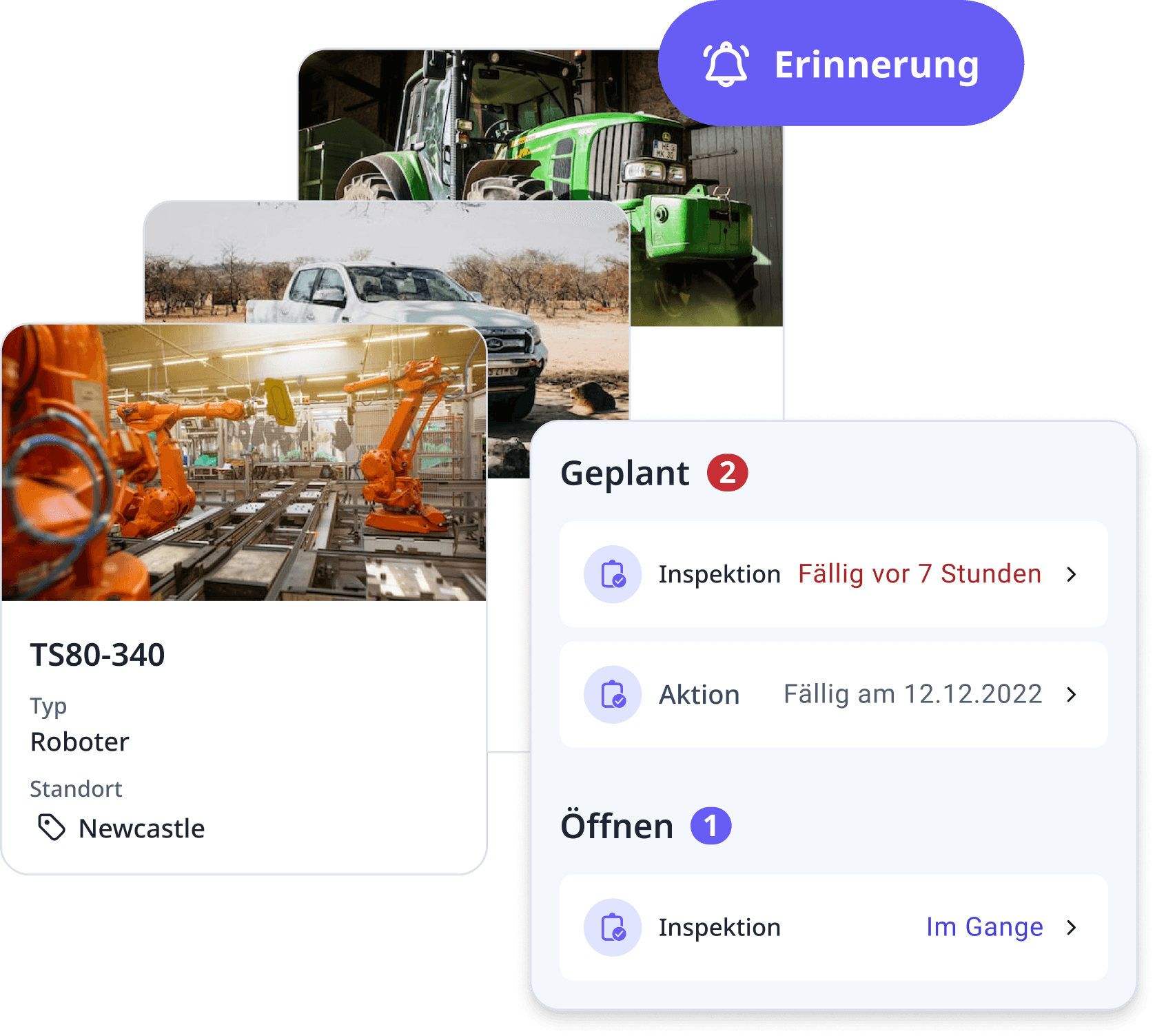The image size is (1155, 1036).
Task: Click the 'Fällig am 12.12.2022' due date
Action: click(x=912, y=694)
